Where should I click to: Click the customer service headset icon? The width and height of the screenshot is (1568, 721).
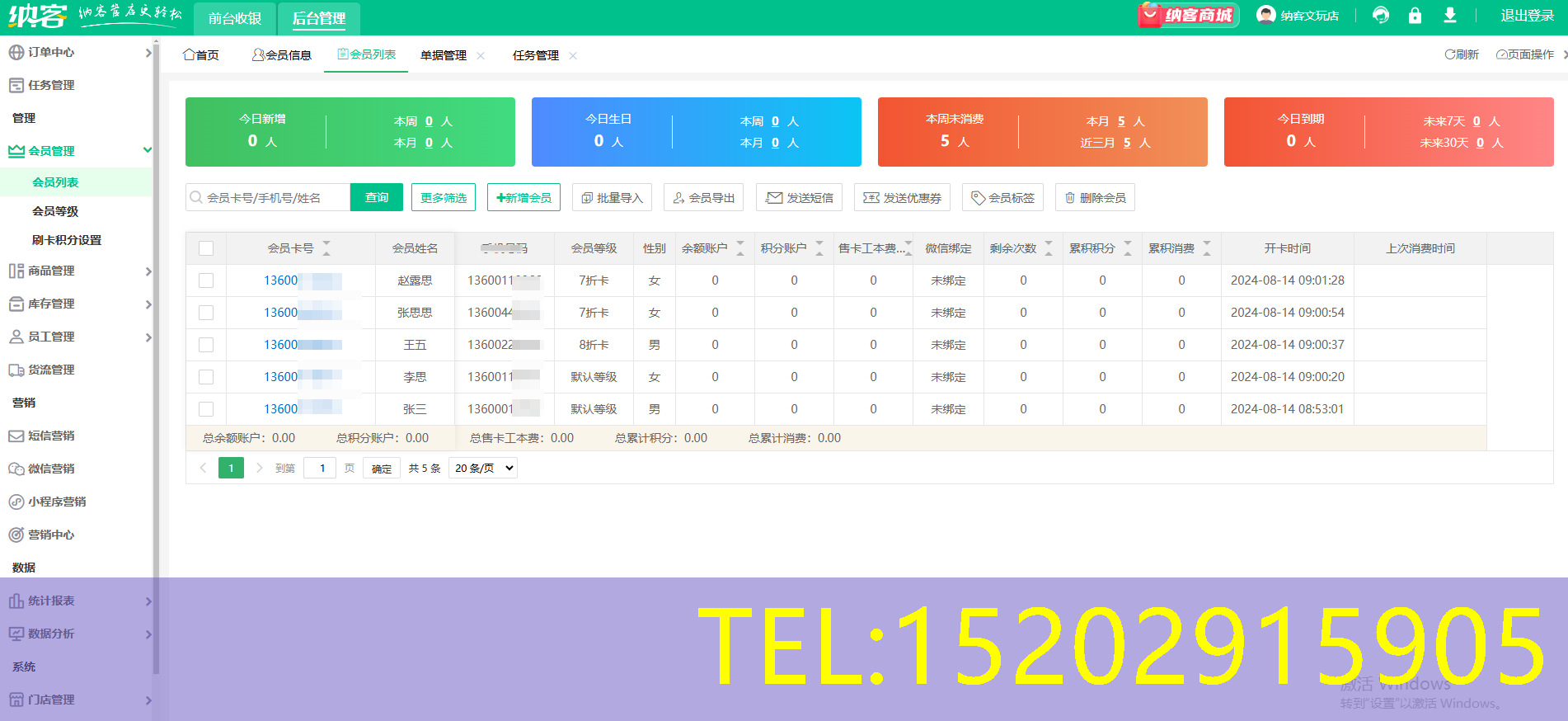click(x=1381, y=16)
